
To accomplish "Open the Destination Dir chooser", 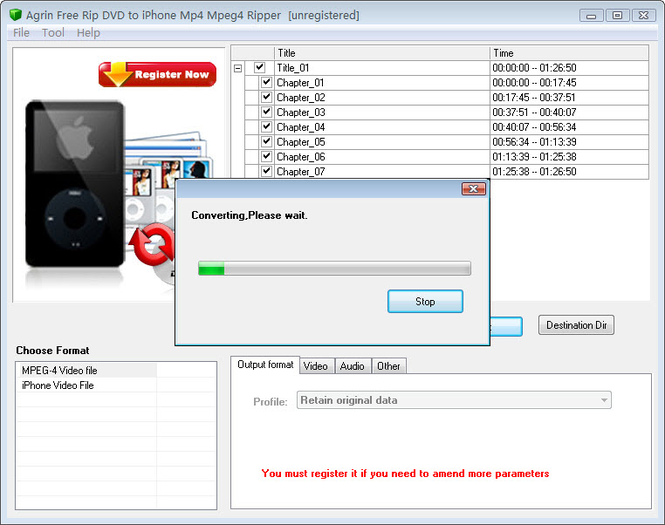I will pos(576,325).
